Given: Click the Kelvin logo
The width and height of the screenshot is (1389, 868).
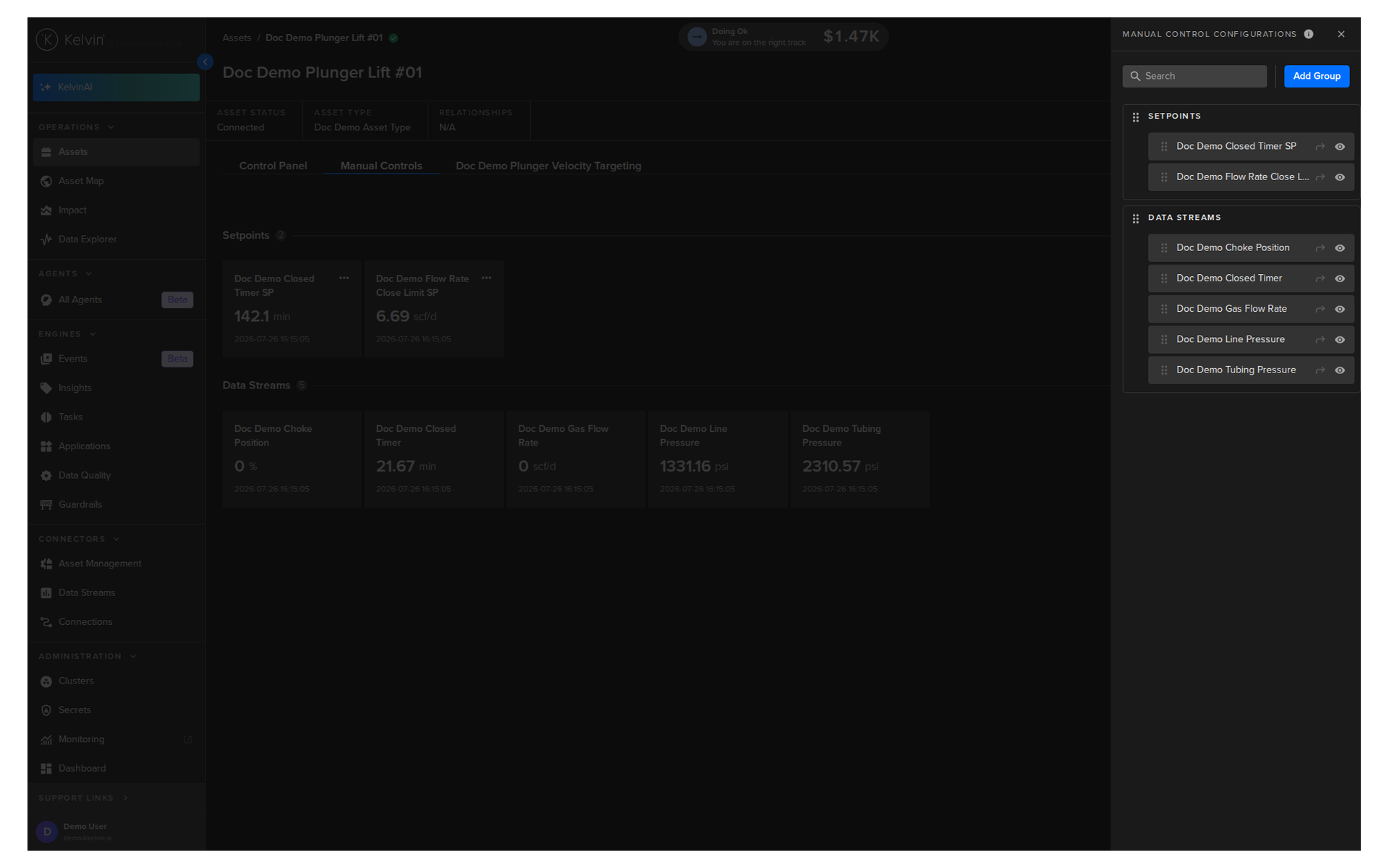Looking at the screenshot, I should pyautogui.click(x=70, y=40).
